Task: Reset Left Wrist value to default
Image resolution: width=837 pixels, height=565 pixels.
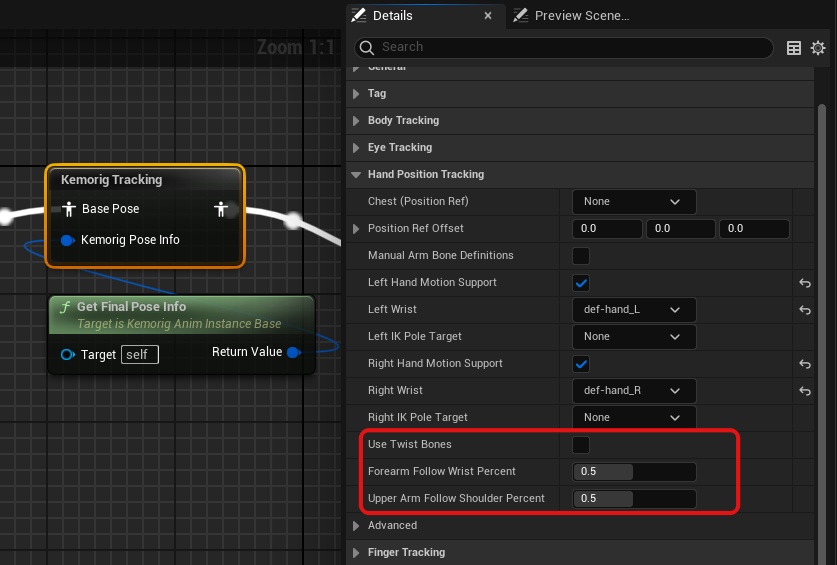Action: [x=805, y=310]
